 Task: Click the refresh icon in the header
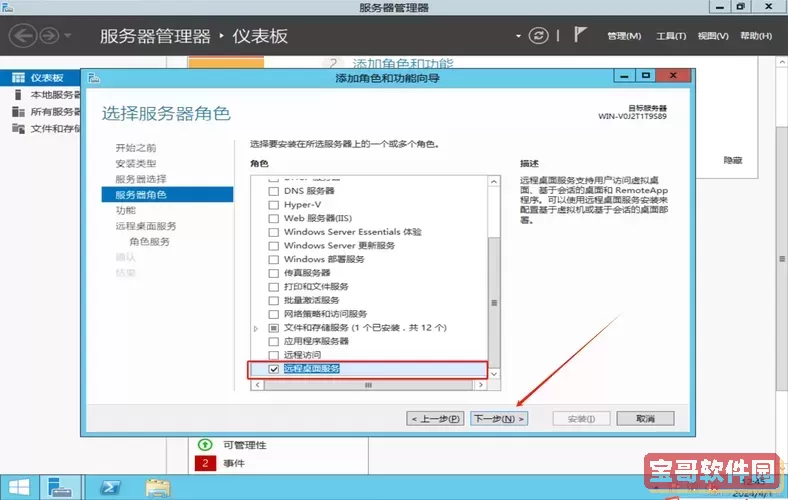[539, 35]
